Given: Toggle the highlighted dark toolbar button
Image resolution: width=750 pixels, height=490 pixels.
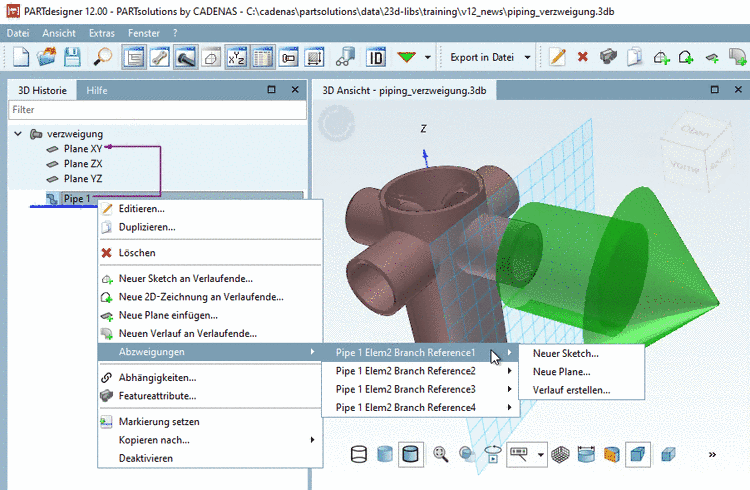Looking at the screenshot, I should [x=186, y=57].
